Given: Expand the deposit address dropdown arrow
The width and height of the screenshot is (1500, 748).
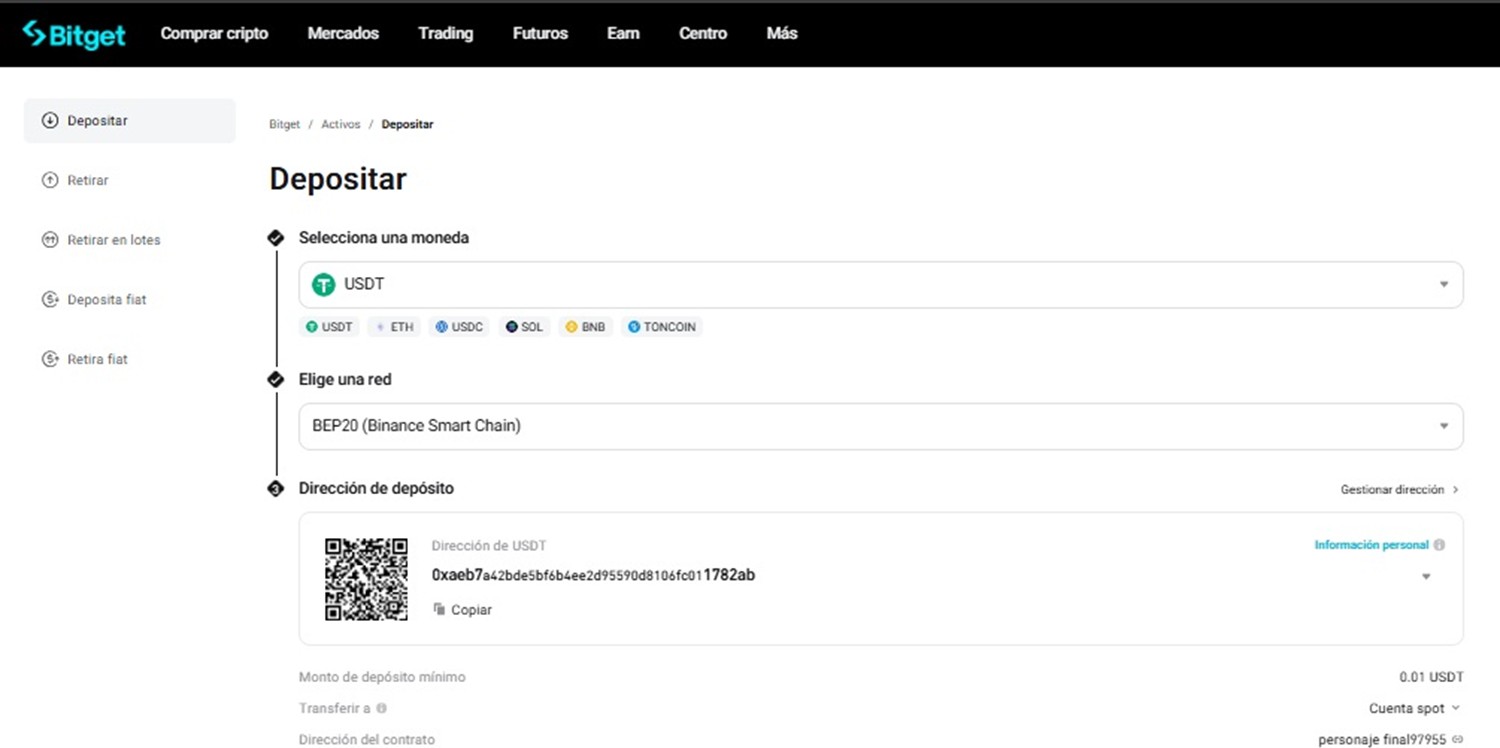Looking at the screenshot, I should [1426, 577].
